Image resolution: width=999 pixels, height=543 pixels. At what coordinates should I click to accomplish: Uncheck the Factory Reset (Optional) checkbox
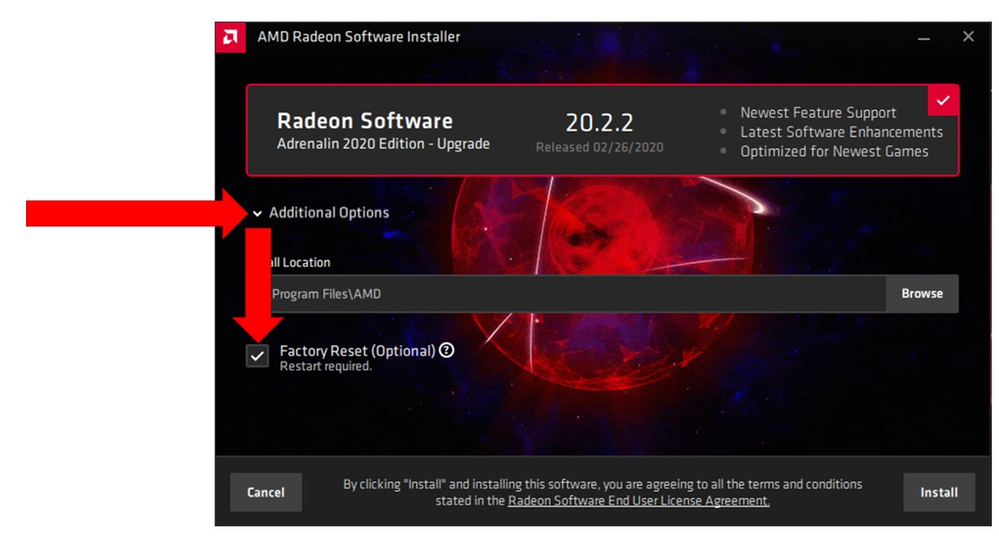pos(257,356)
